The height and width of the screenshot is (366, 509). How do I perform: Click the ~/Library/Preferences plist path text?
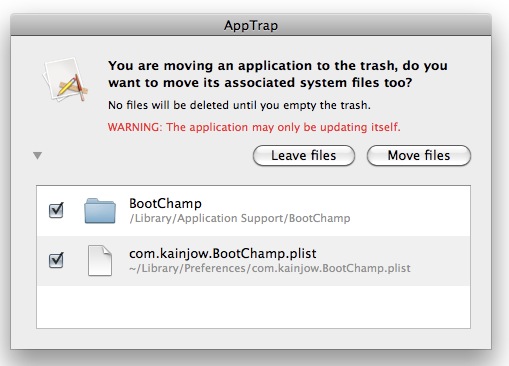[x=270, y=268]
